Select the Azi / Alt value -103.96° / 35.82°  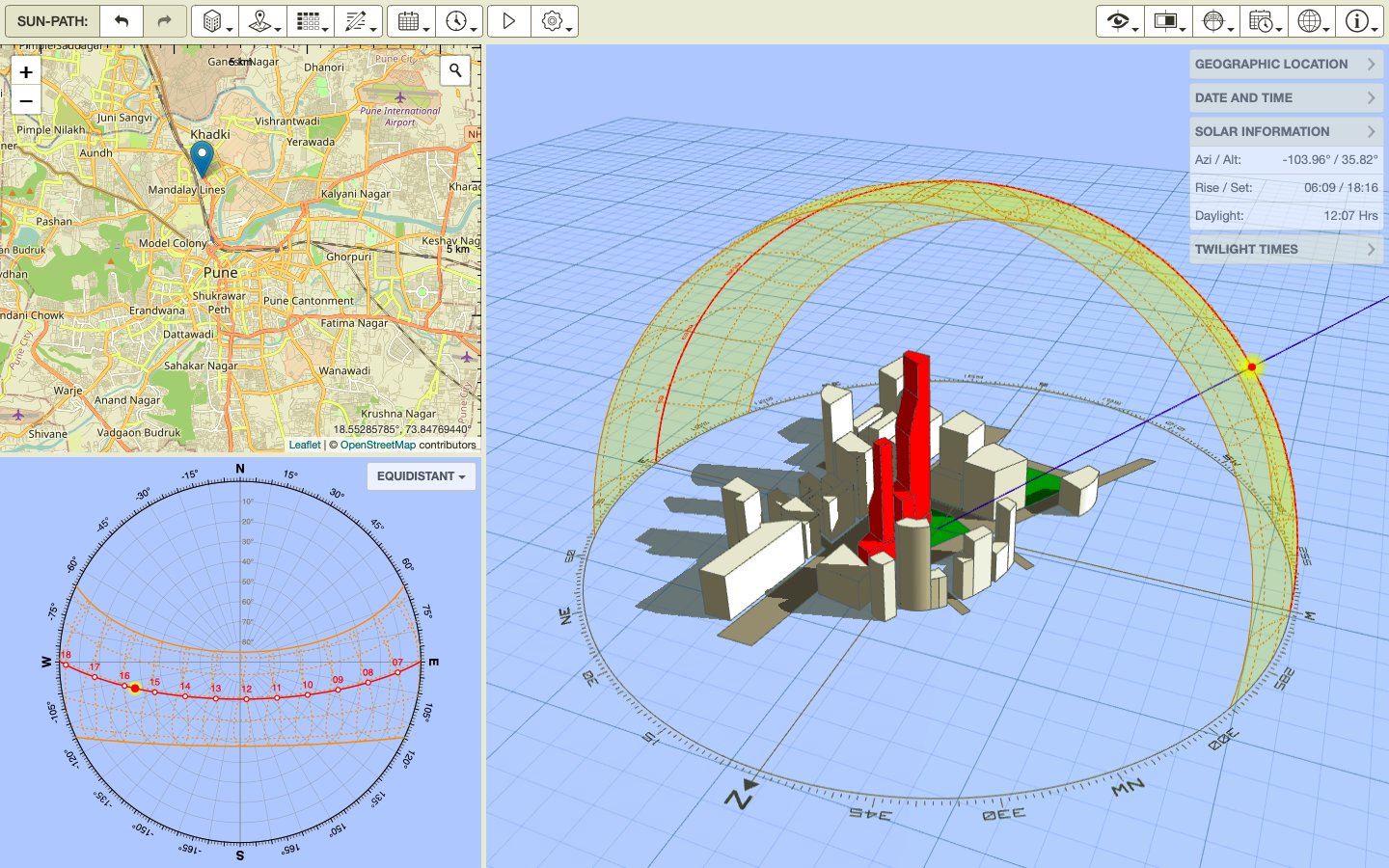1330,160
